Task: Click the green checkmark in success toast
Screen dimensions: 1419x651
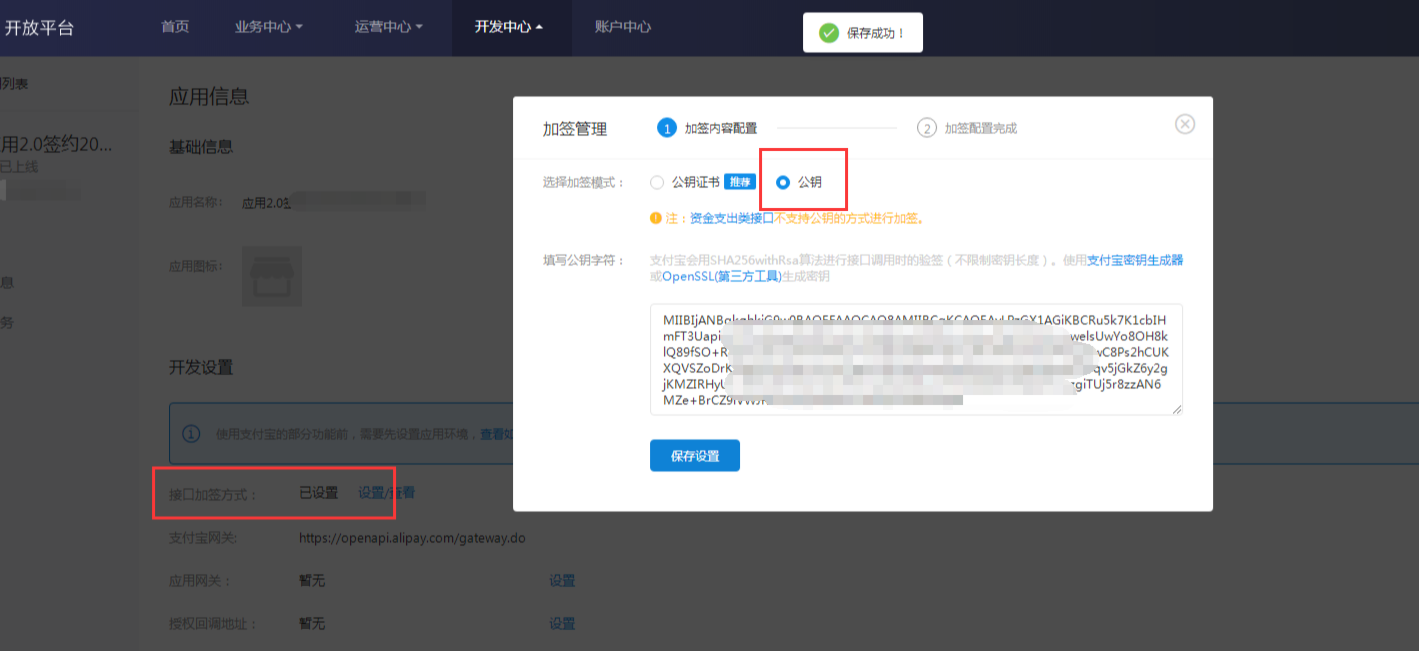Action: coord(828,33)
